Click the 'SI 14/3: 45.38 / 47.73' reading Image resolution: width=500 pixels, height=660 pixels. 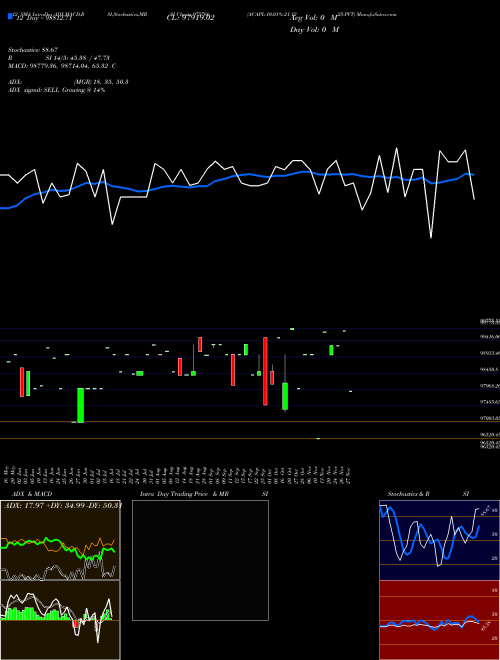click(x=78, y=58)
